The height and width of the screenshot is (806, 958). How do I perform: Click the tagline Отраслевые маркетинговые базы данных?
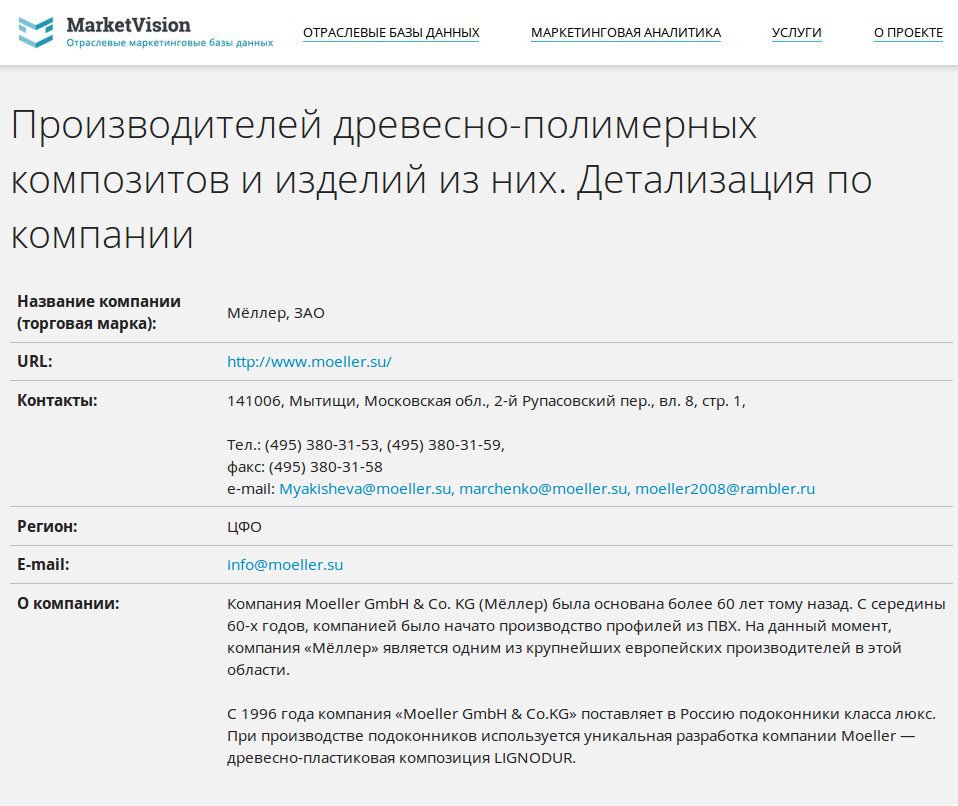click(x=170, y=43)
